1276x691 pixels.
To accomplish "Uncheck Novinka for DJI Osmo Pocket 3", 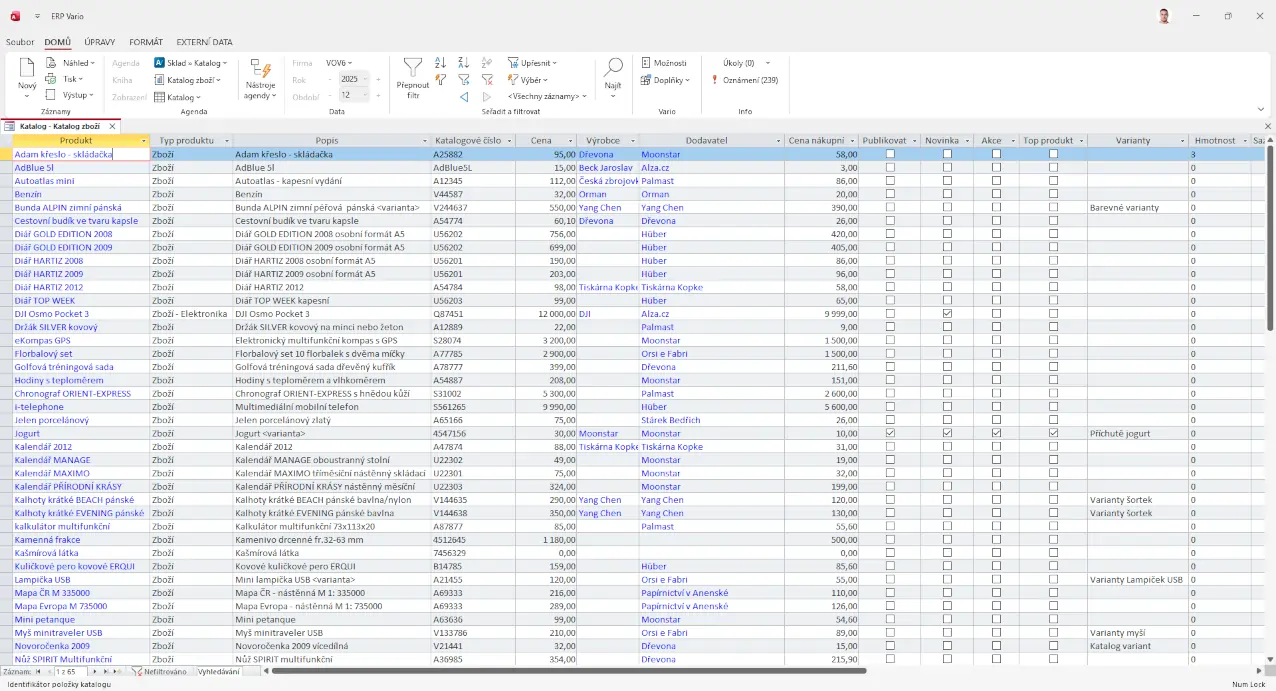I will tap(947, 314).
